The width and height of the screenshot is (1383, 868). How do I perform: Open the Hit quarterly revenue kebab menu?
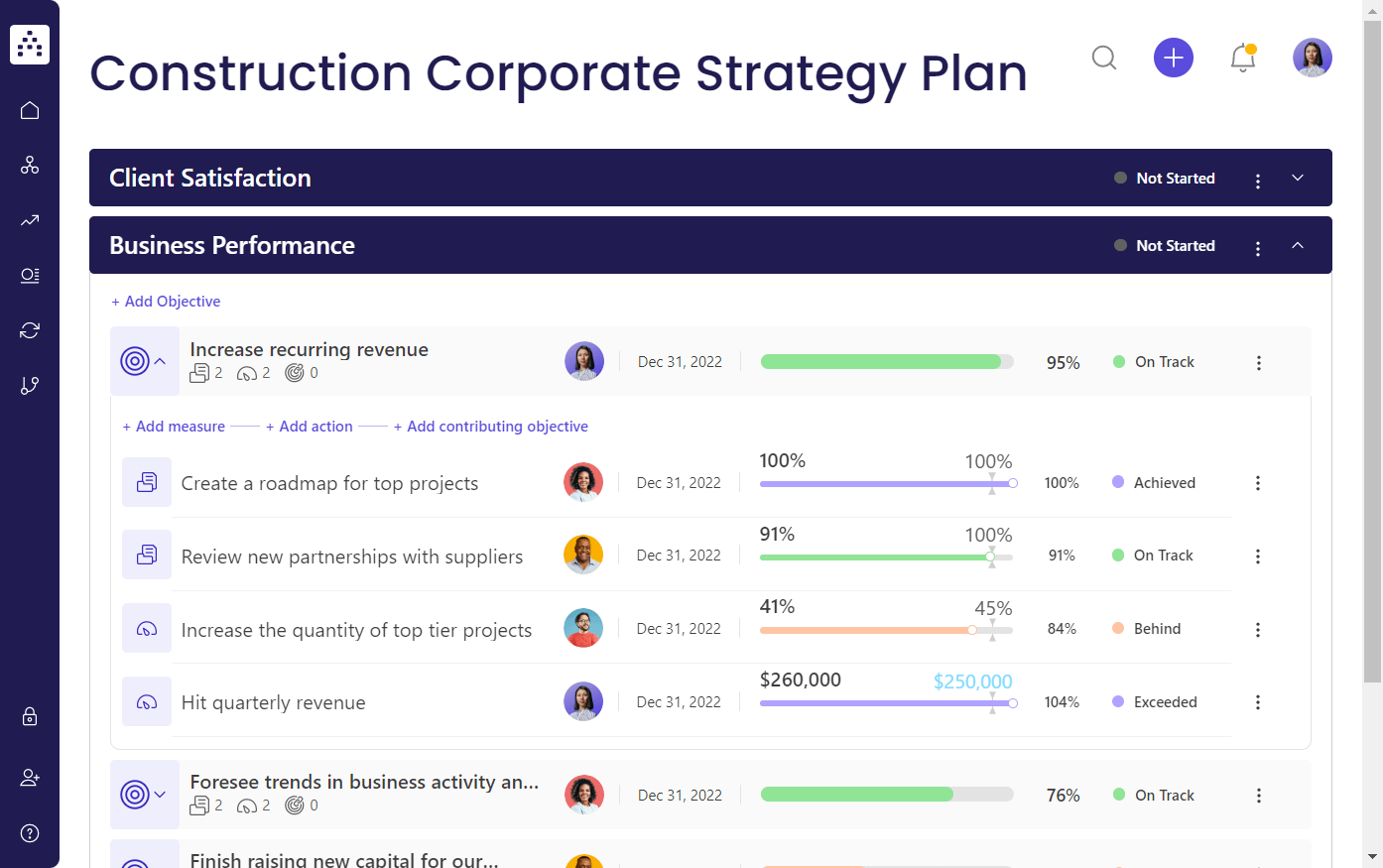[x=1257, y=701]
